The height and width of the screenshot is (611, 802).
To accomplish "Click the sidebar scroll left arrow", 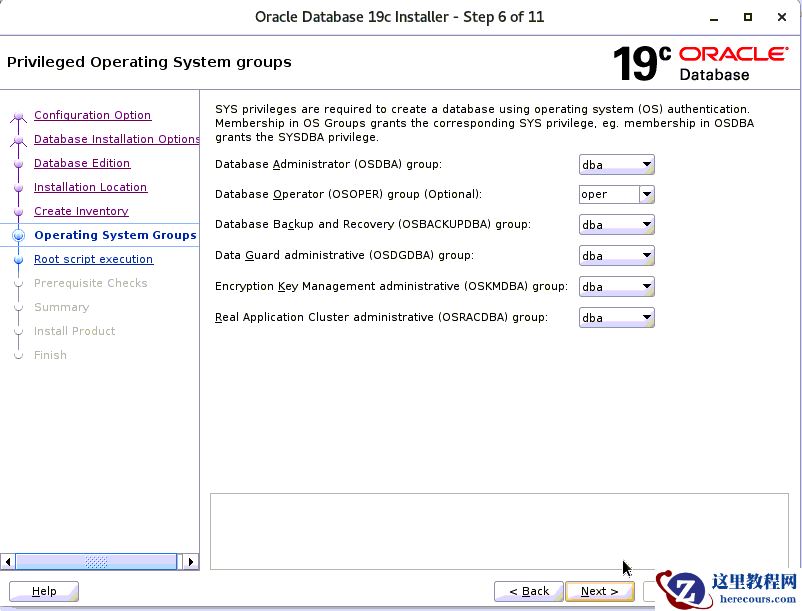I will coord(8,561).
